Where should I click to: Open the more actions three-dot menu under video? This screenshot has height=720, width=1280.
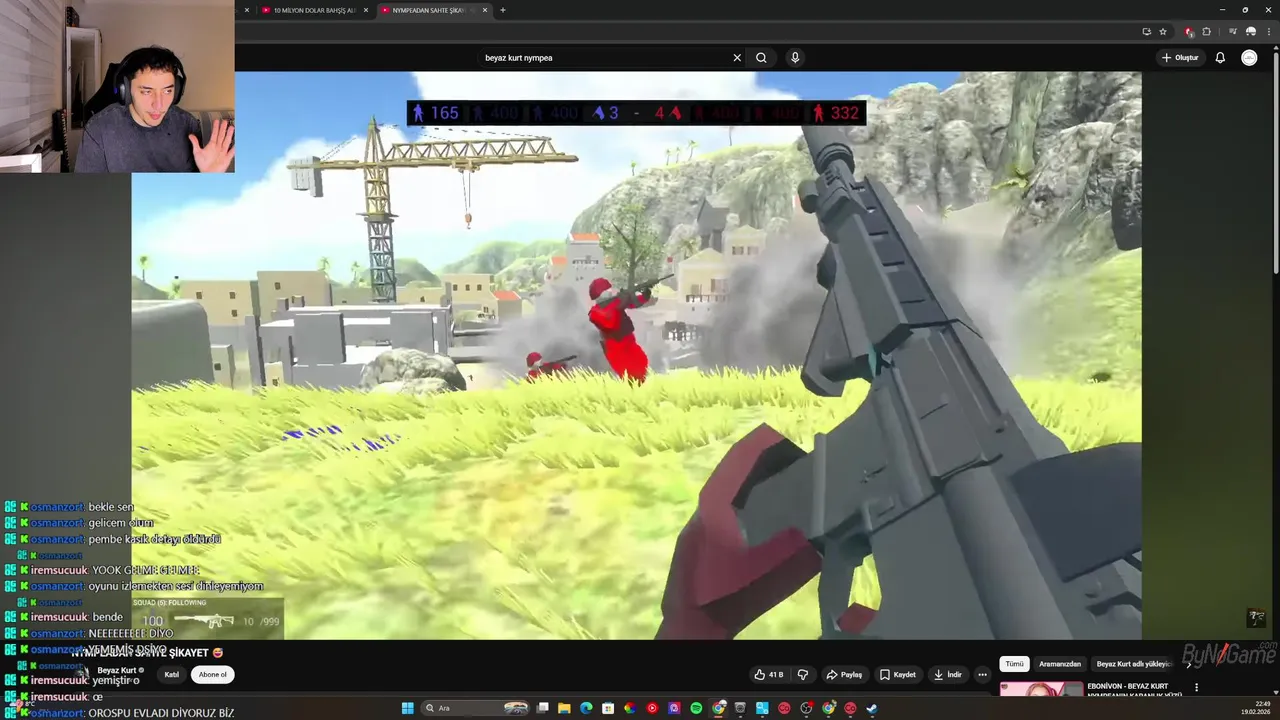tap(982, 675)
